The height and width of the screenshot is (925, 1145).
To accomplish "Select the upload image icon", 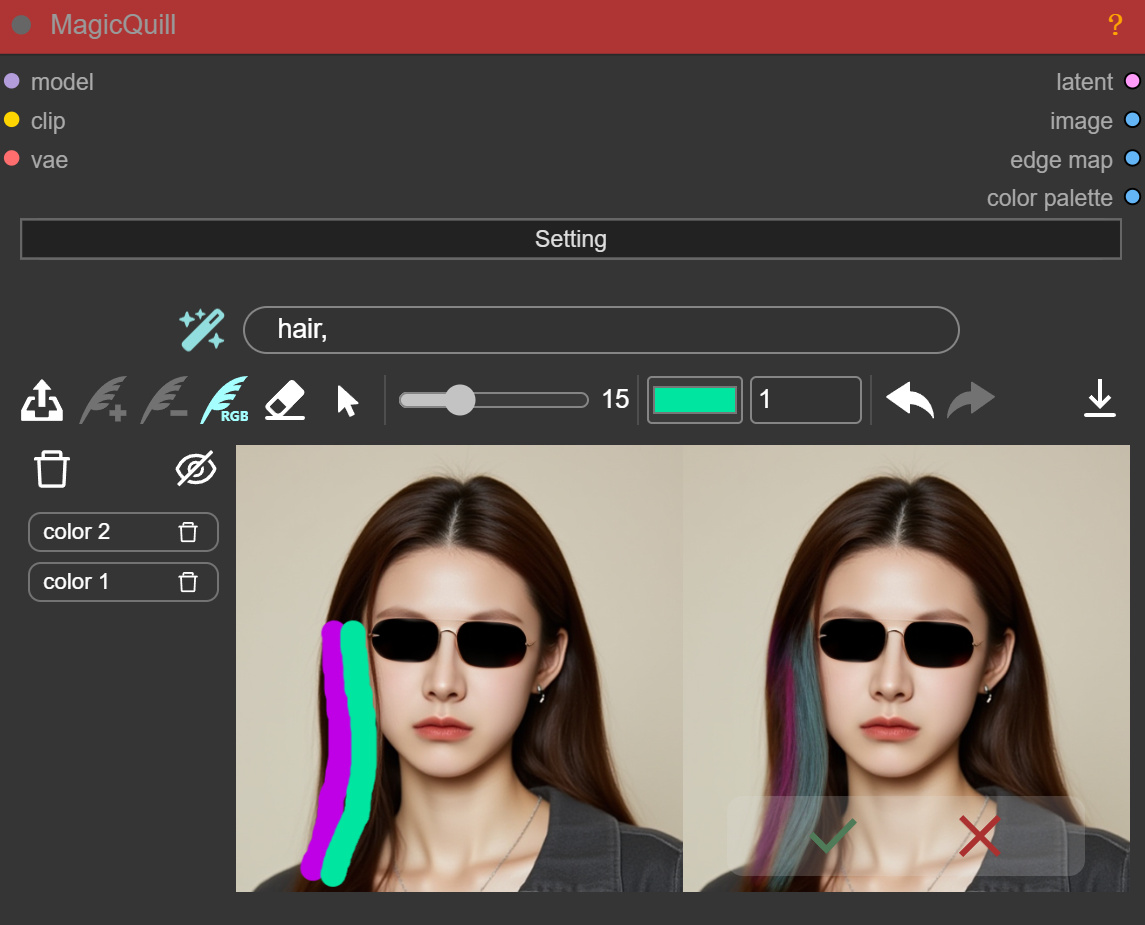I will (41, 399).
